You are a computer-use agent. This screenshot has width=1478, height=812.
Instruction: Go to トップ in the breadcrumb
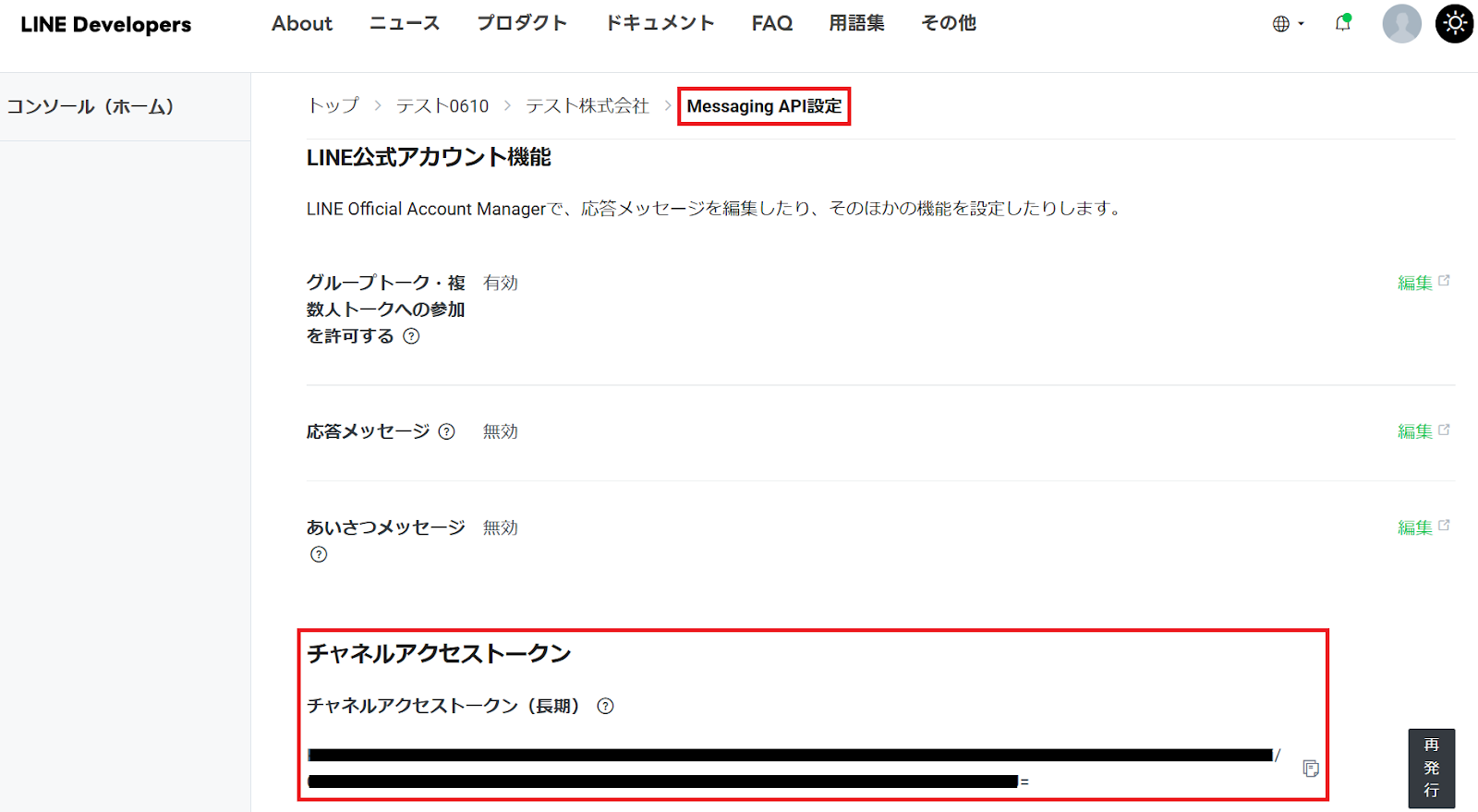click(333, 106)
